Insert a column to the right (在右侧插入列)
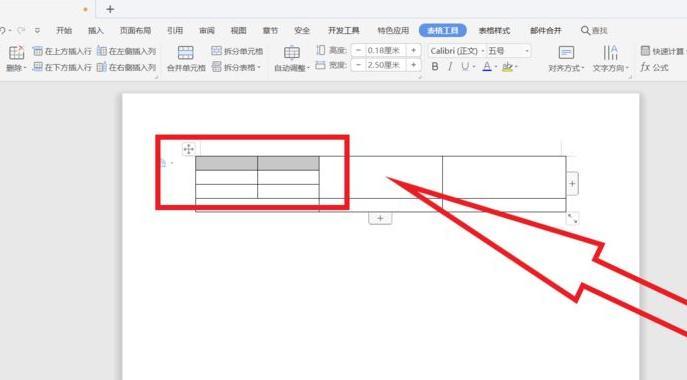Screen dimensions: 687x380 click(x=127, y=67)
